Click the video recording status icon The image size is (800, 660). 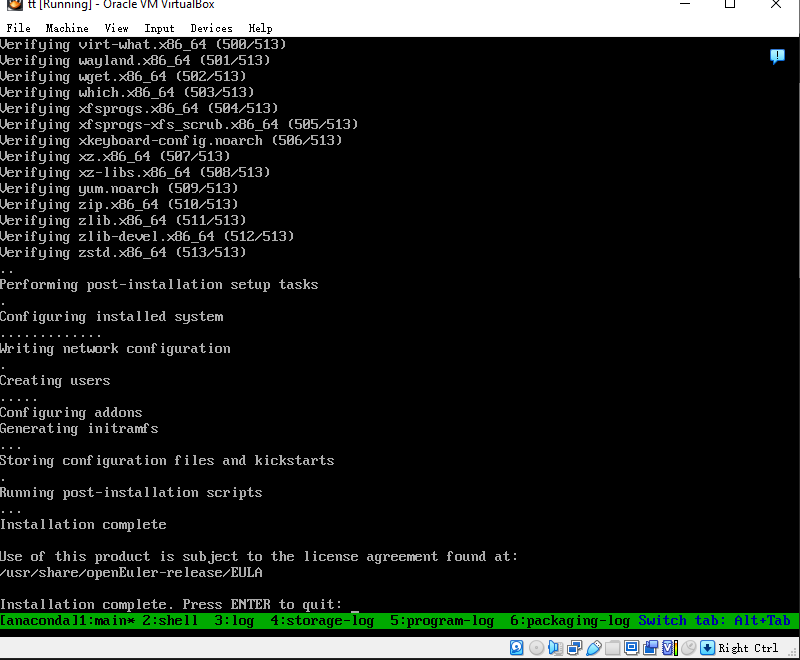click(650, 647)
